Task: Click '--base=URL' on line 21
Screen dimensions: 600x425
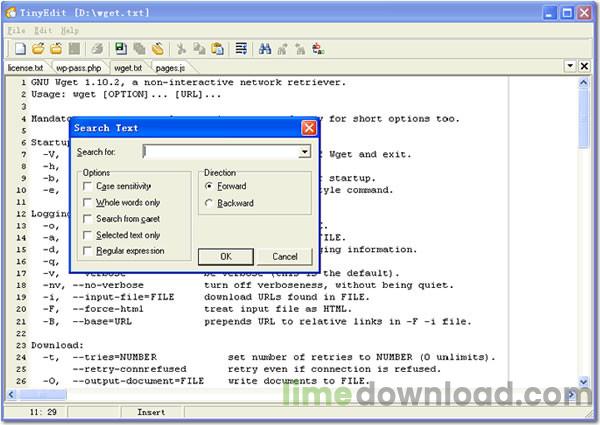Action: [102, 322]
